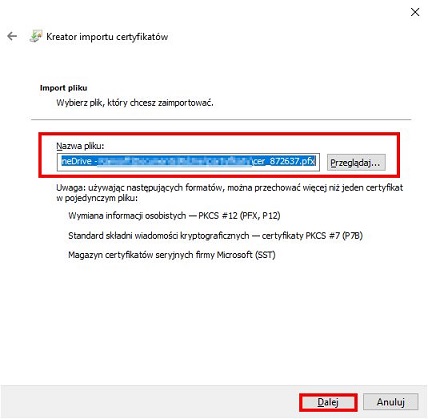Click the Nazwa pliku label
Screen dimensions: 428x419
[80, 146]
